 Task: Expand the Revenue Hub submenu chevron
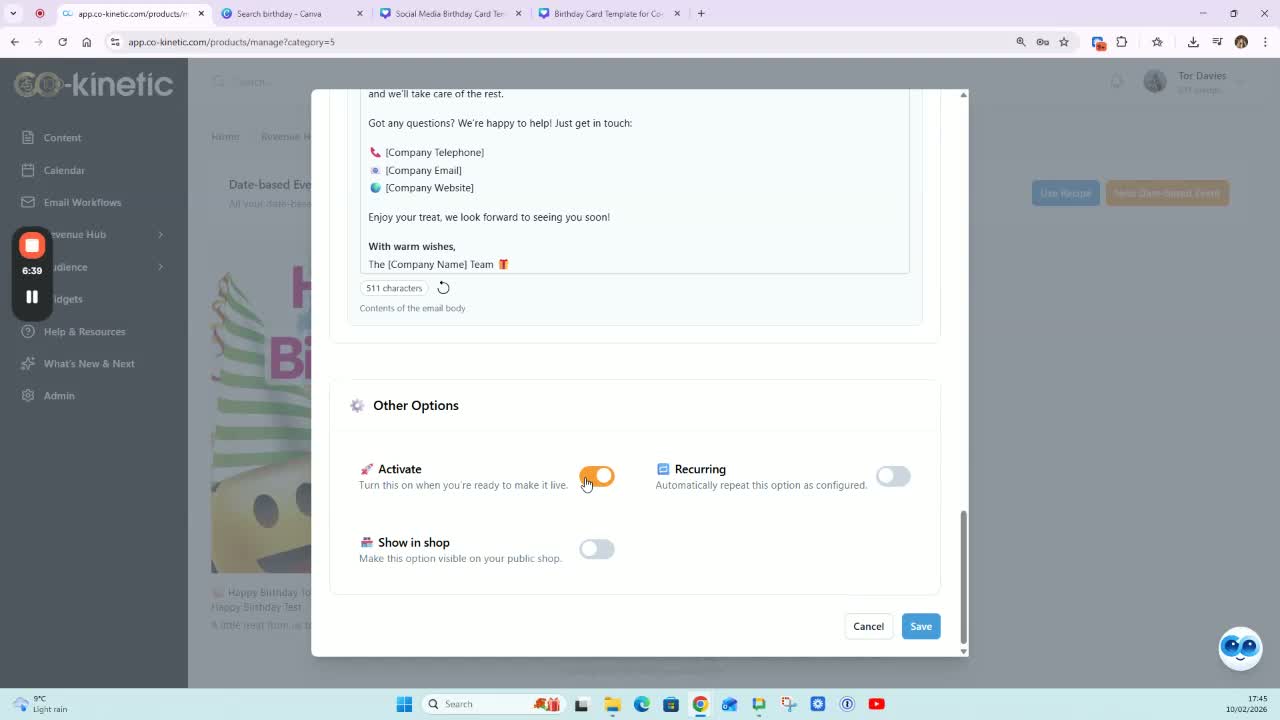click(160, 234)
